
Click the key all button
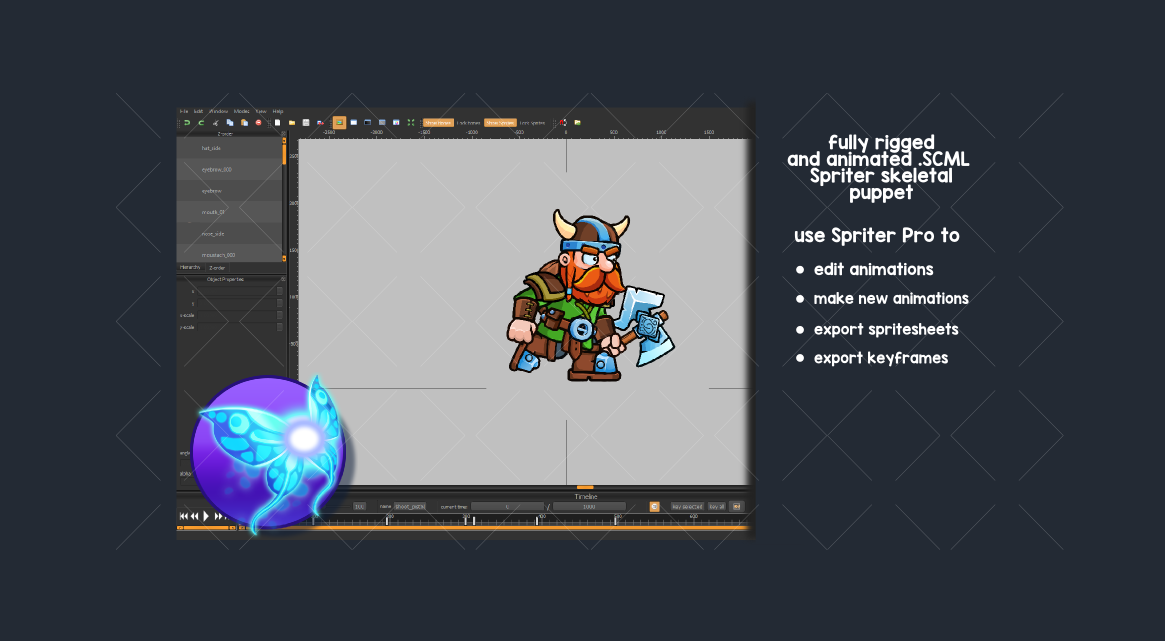coord(717,507)
